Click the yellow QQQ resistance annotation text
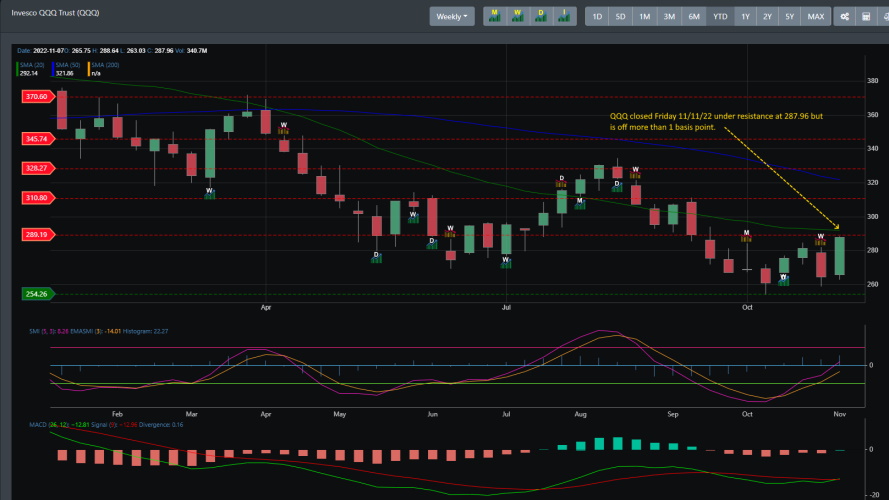Image resolution: width=889 pixels, height=500 pixels. pyautogui.click(x=716, y=121)
